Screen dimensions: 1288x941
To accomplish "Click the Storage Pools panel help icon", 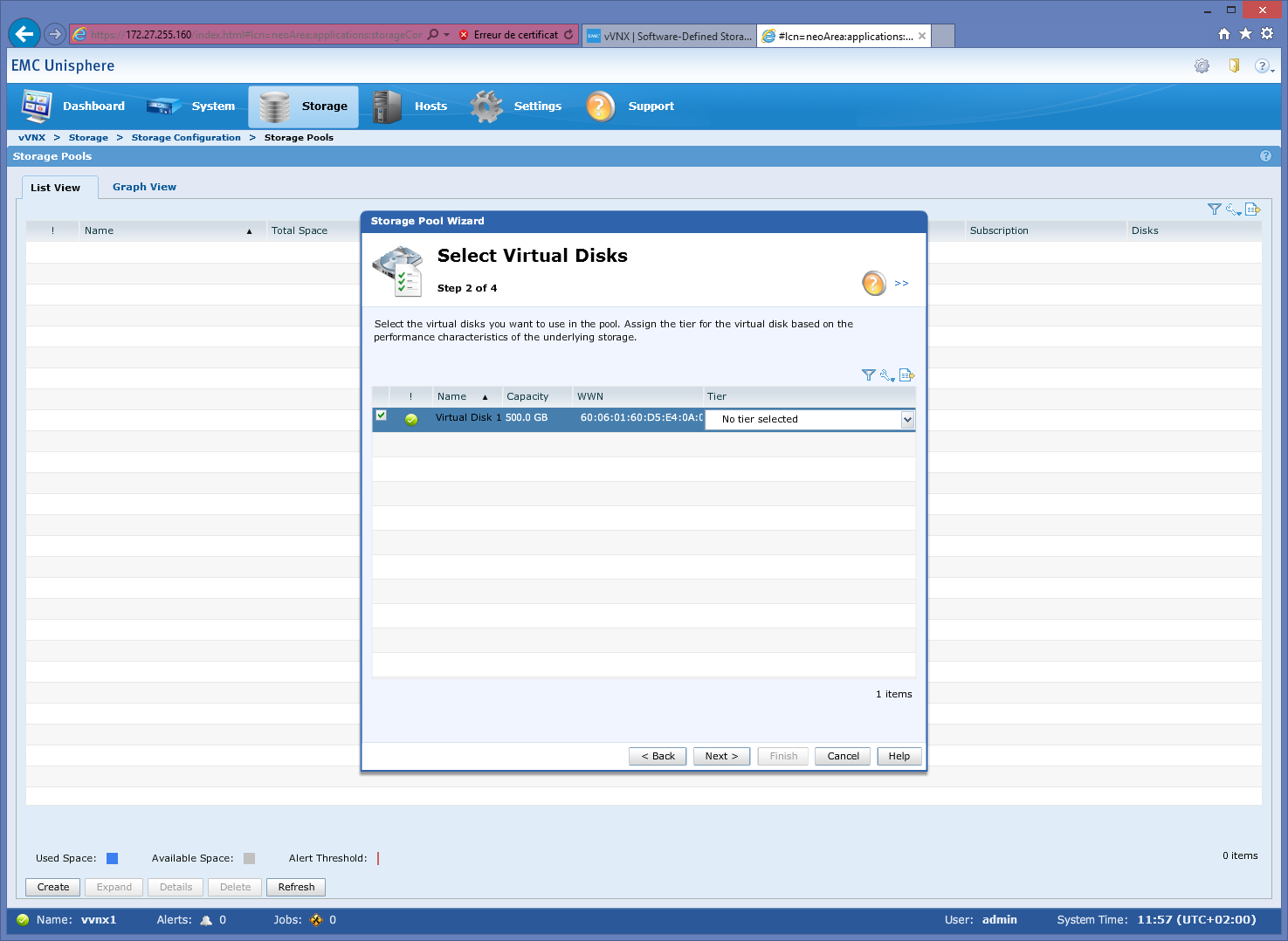I will point(1265,156).
